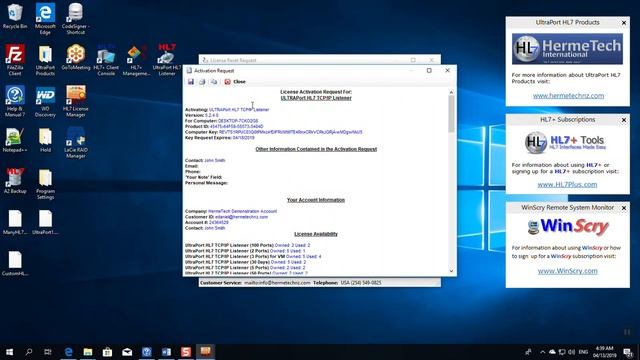Open File Explorer from taskbar
This screenshot has width=640, height=360.
click(88, 352)
